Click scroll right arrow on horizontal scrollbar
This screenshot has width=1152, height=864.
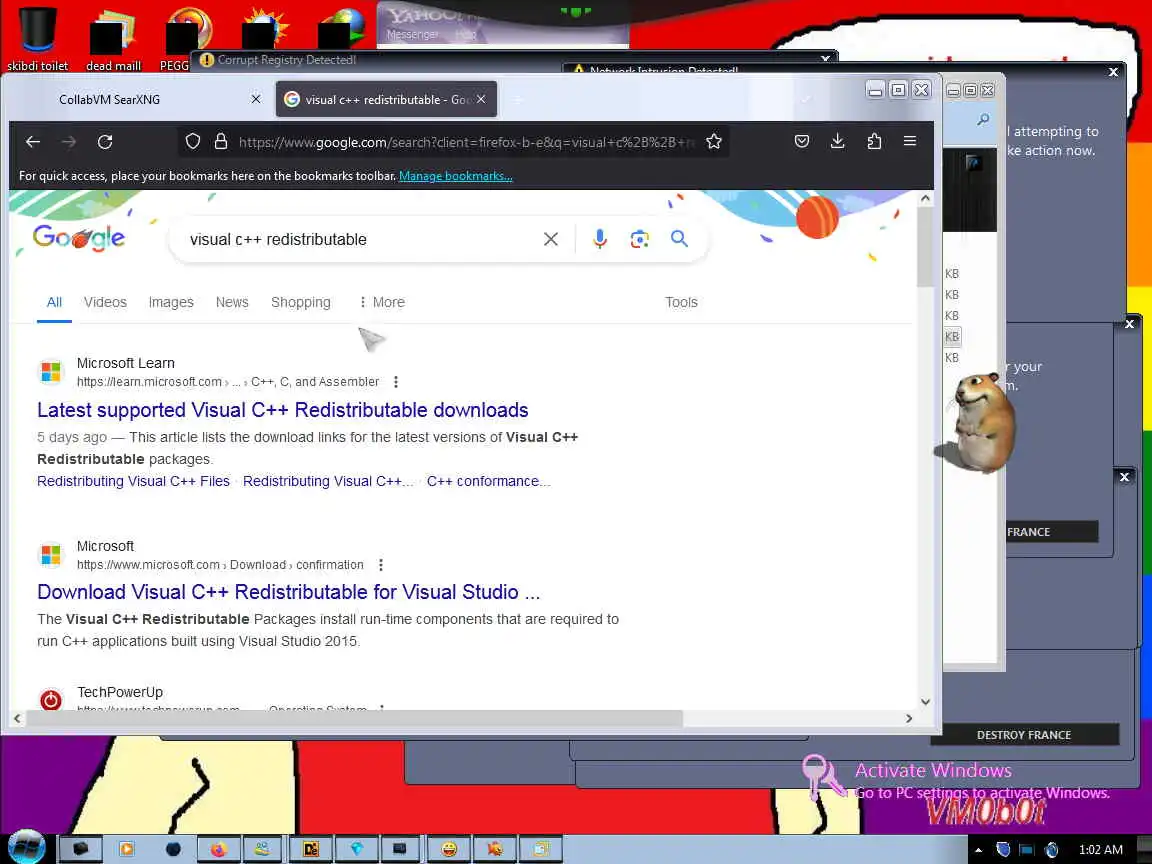(x=909, y=719)
